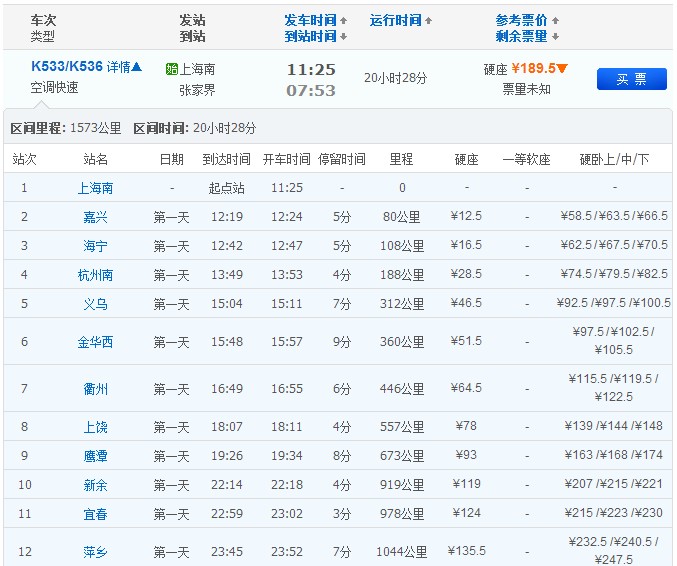Open the 杭州南 station link
Screen dimensions: 677x566
[95, 275]
